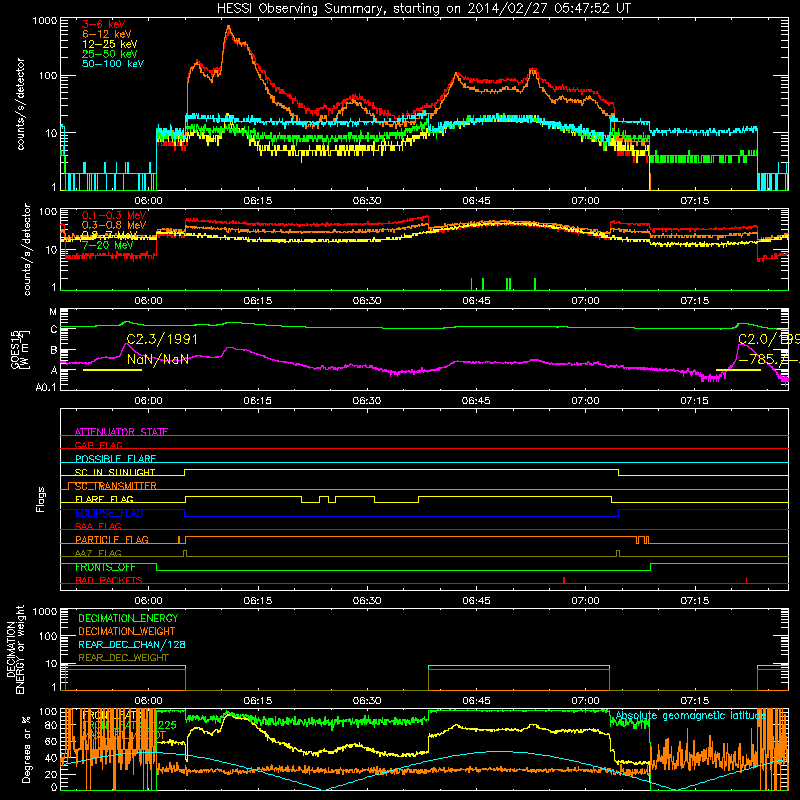Click the 06:45 tick label under the GOES panel

[476, 401]
